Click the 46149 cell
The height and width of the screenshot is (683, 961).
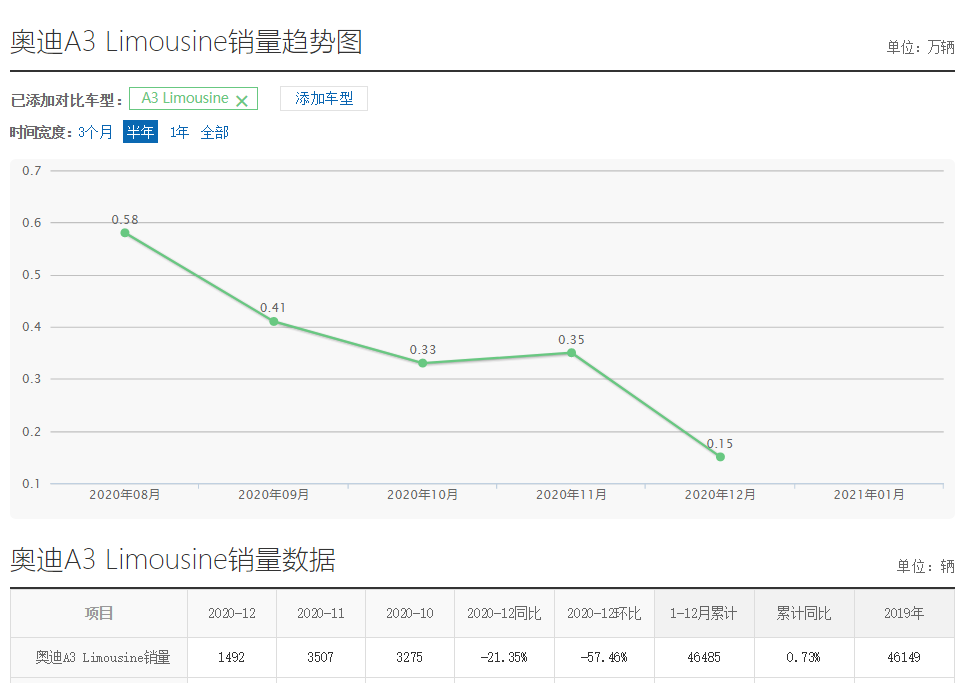tap(904, 657)
